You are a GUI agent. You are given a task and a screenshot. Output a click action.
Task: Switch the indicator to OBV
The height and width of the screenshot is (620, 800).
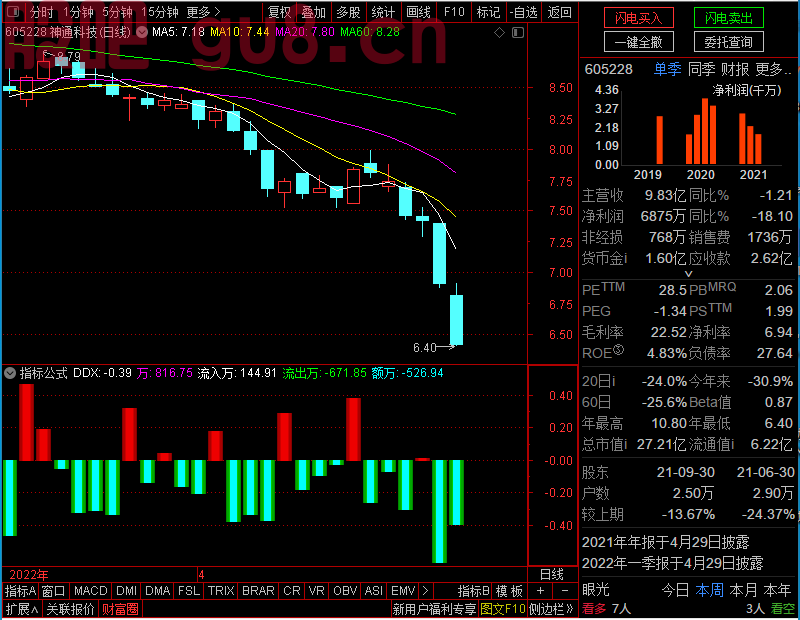(345, 591)
